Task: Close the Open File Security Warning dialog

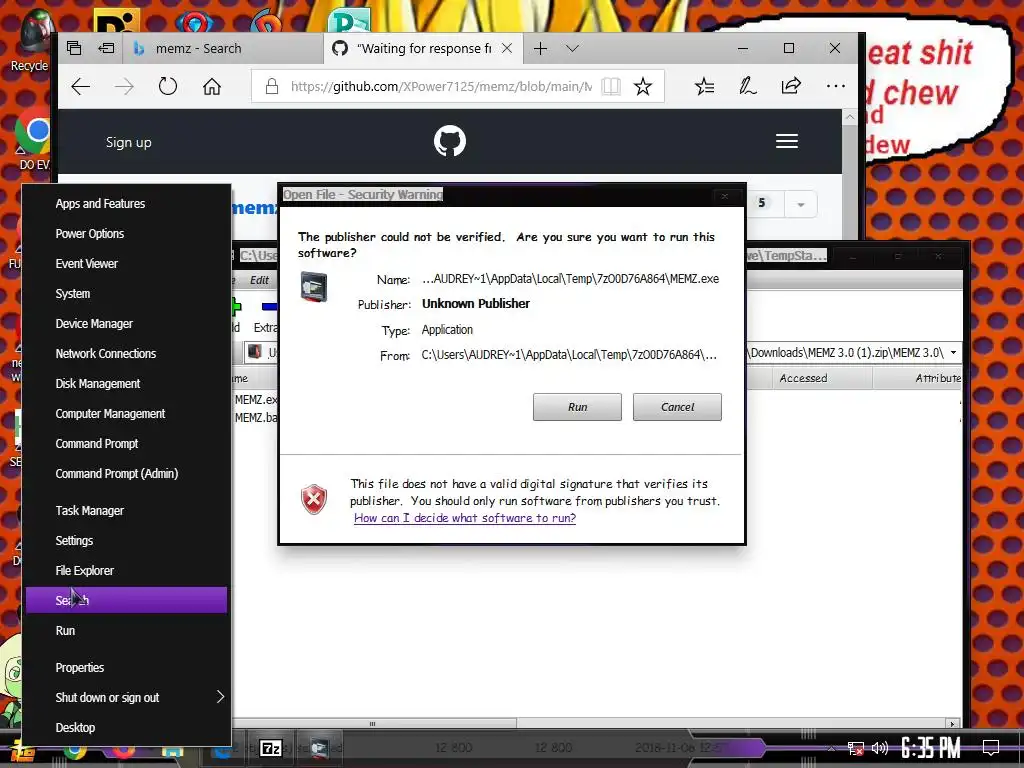Action: coord(724,195)
